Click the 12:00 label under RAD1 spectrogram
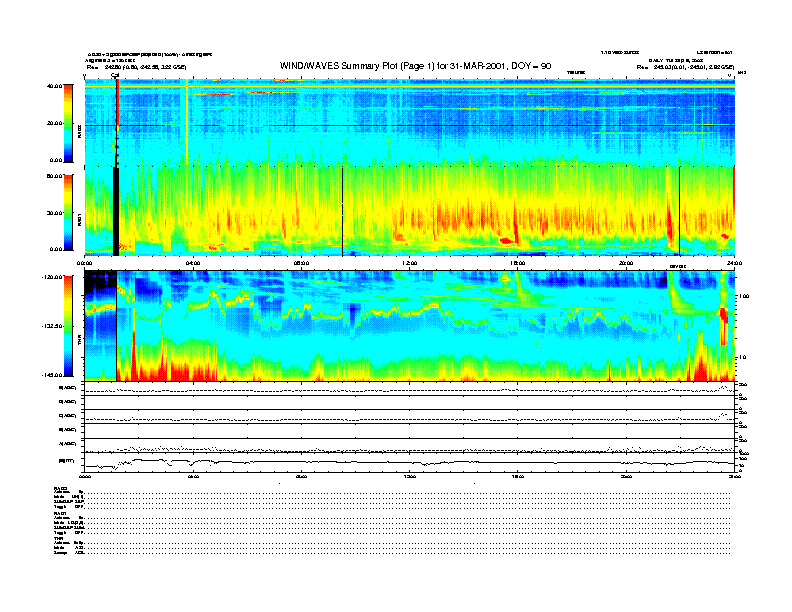This screenshot has height=612, width=792. 410,263
